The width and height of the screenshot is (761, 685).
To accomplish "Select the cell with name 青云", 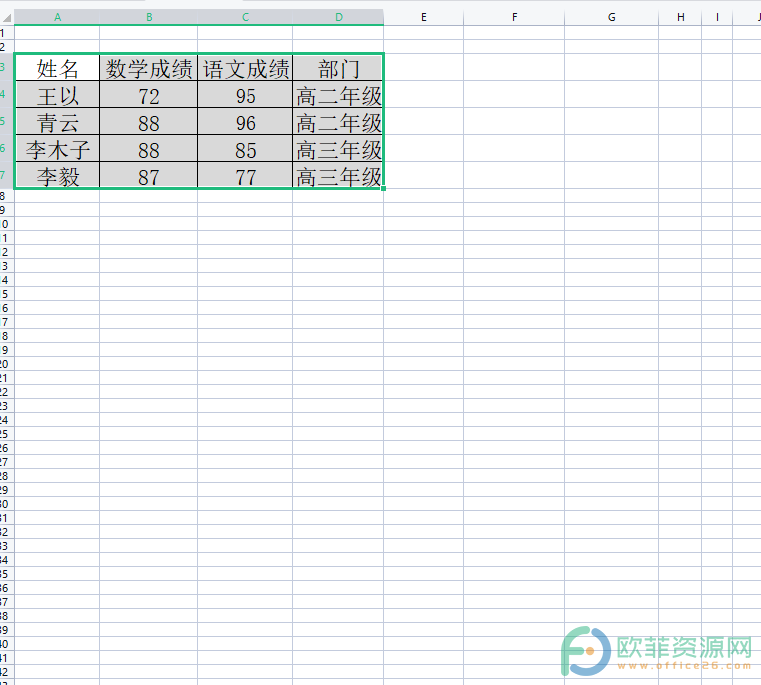I will click(57, 122).
